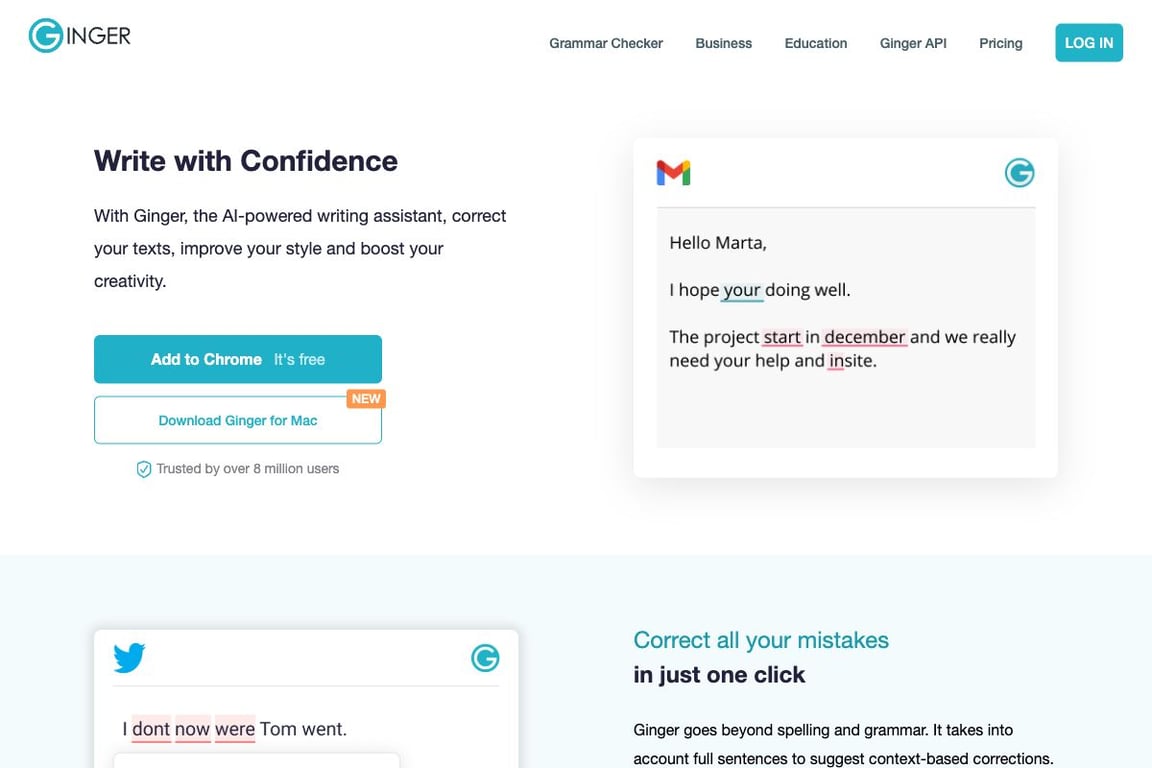Click underlined word 'insite' in email
The width and height of the screenshot is (1152, 768).
[x=851, y=361]
